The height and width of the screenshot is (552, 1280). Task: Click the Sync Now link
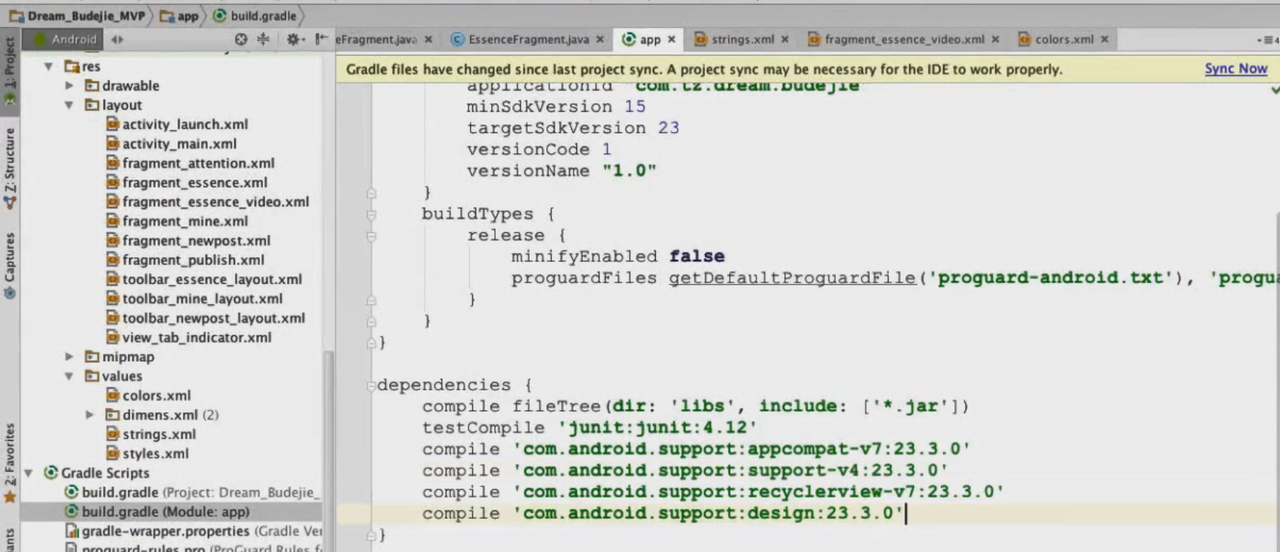click(x=1236, y=69)
